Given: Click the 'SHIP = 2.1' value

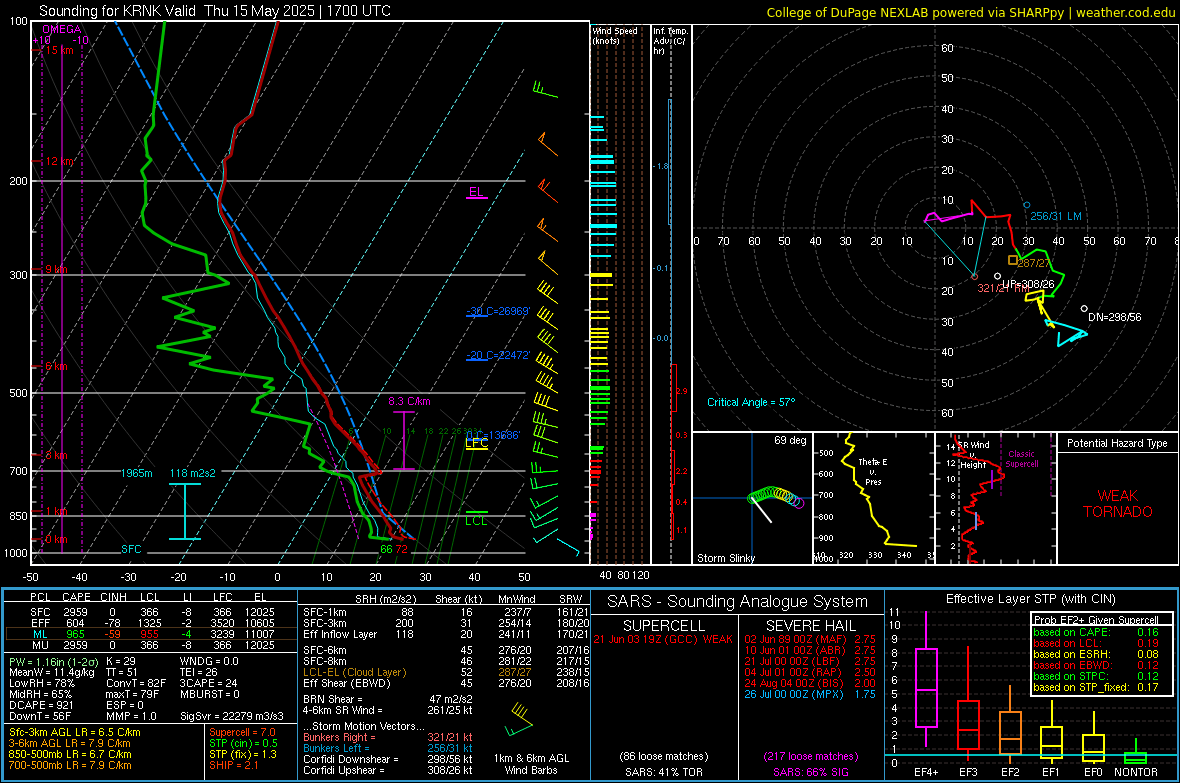Looking at the screenshot, I should 233,765.
